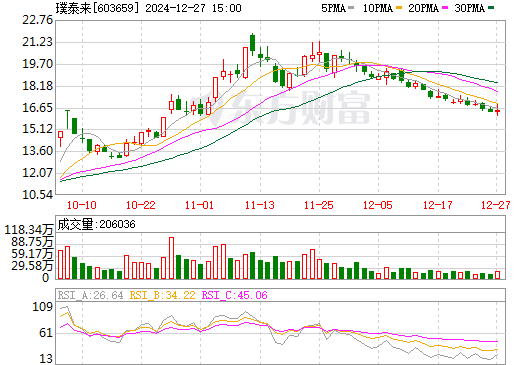Click the 成交量:206036 volume label

(x=96, y=224)
